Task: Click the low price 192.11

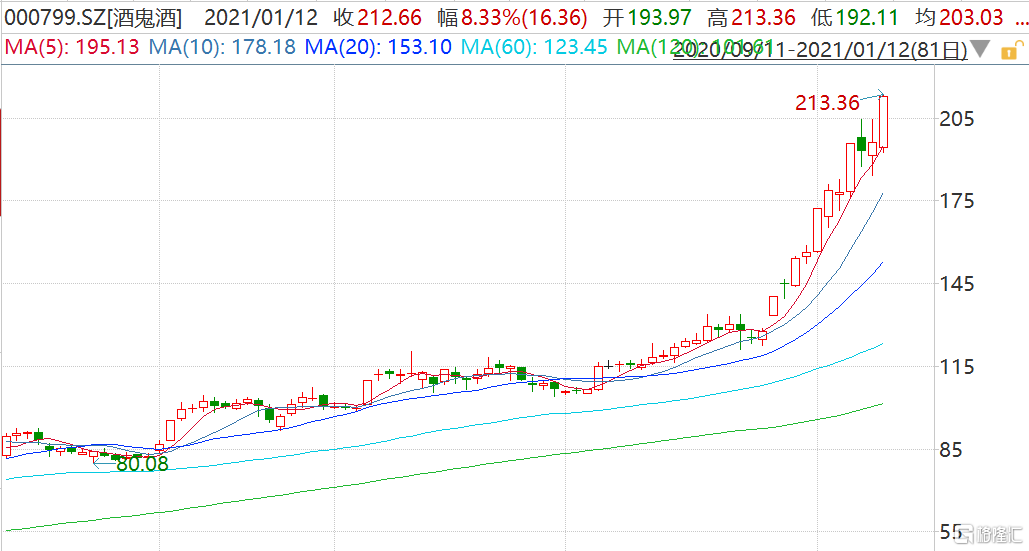Action: [866, 17]
